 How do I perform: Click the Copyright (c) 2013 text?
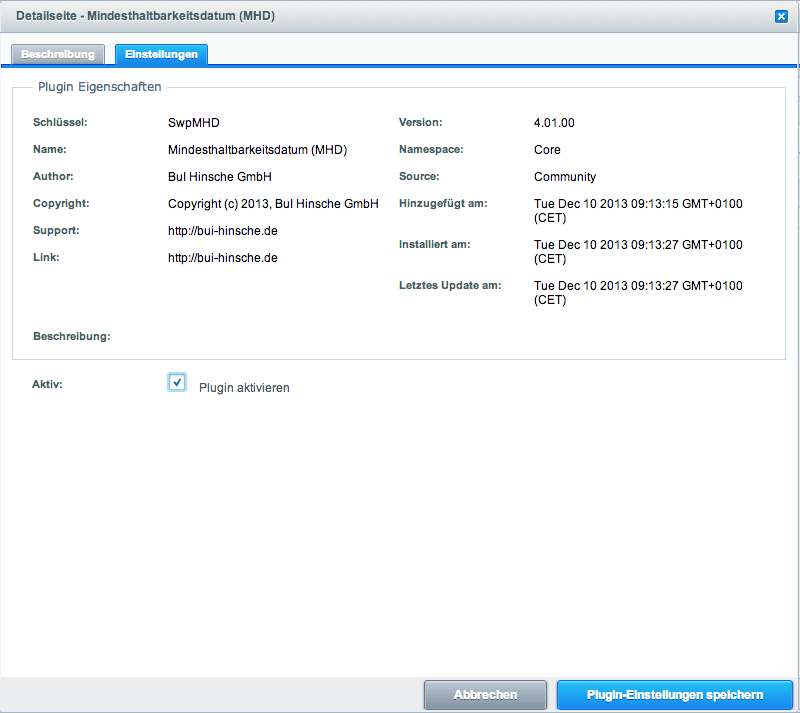(x=273, y=204)
